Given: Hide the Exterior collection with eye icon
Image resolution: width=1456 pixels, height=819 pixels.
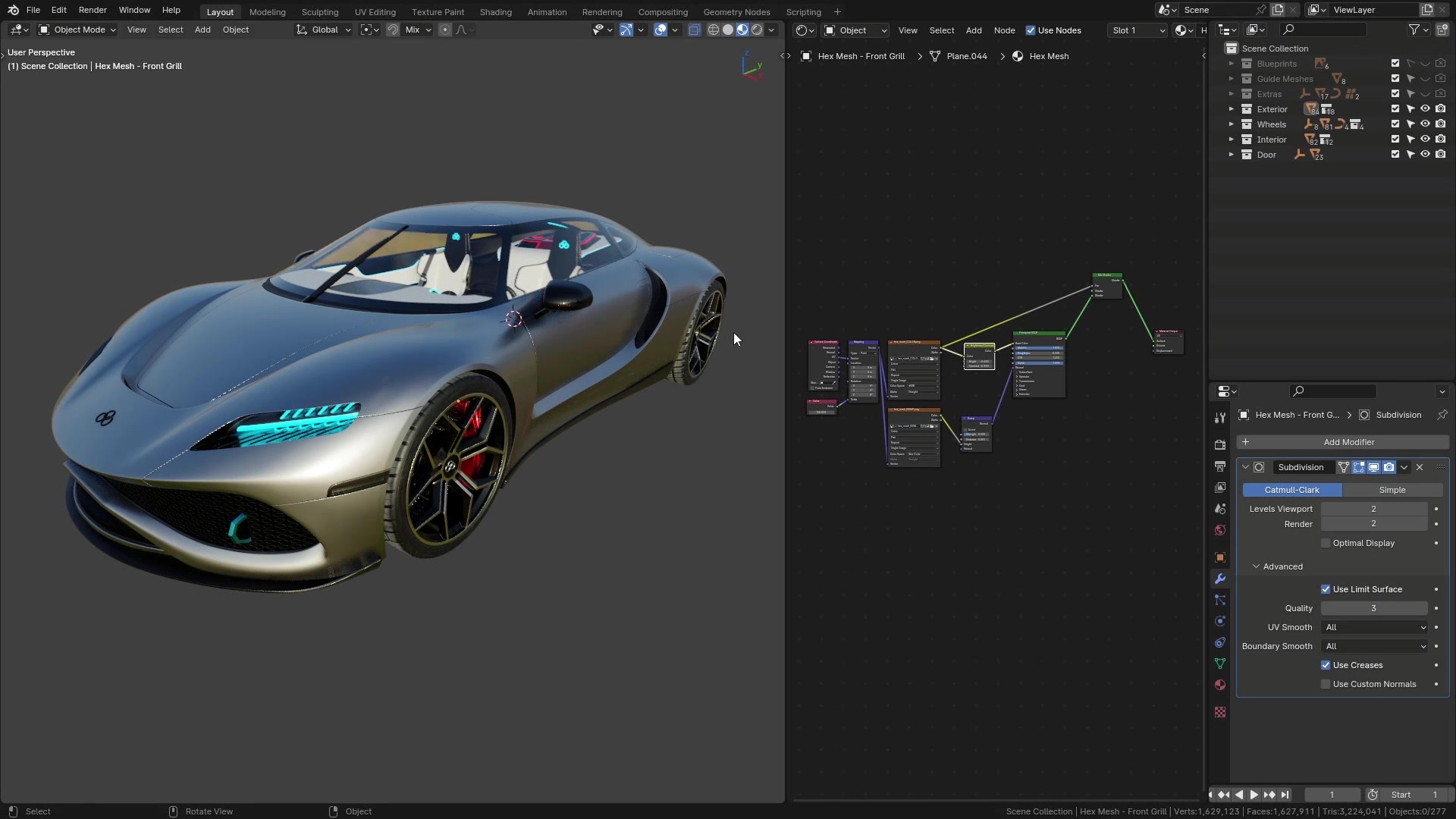Looking at the screenshot, I should (1426, 108).
